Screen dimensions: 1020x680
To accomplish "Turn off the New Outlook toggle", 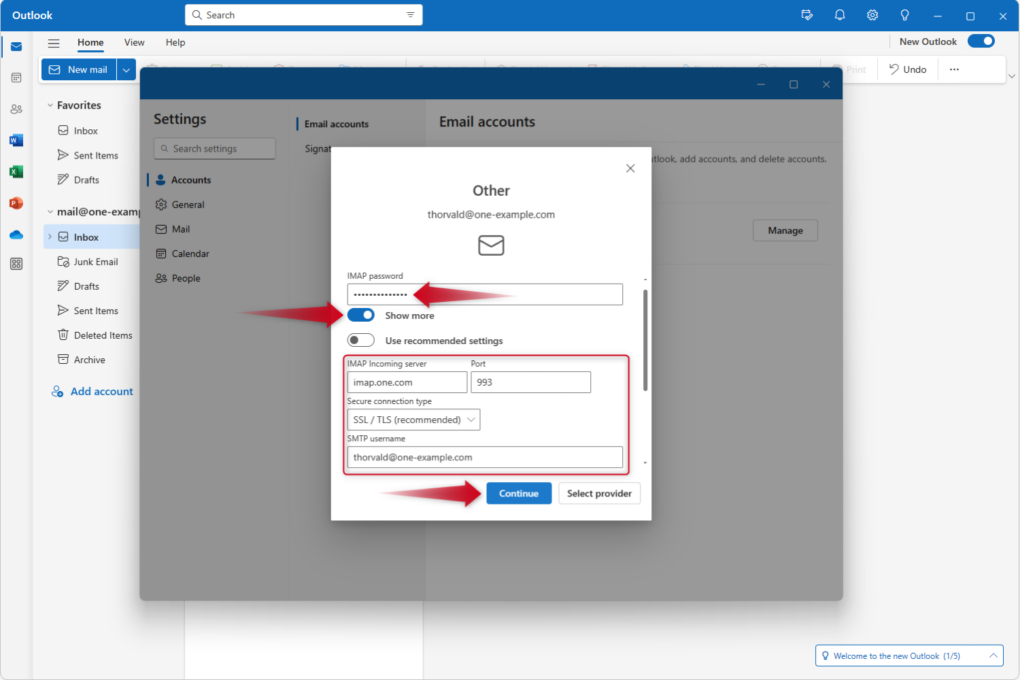I will (x=979, y=41).
